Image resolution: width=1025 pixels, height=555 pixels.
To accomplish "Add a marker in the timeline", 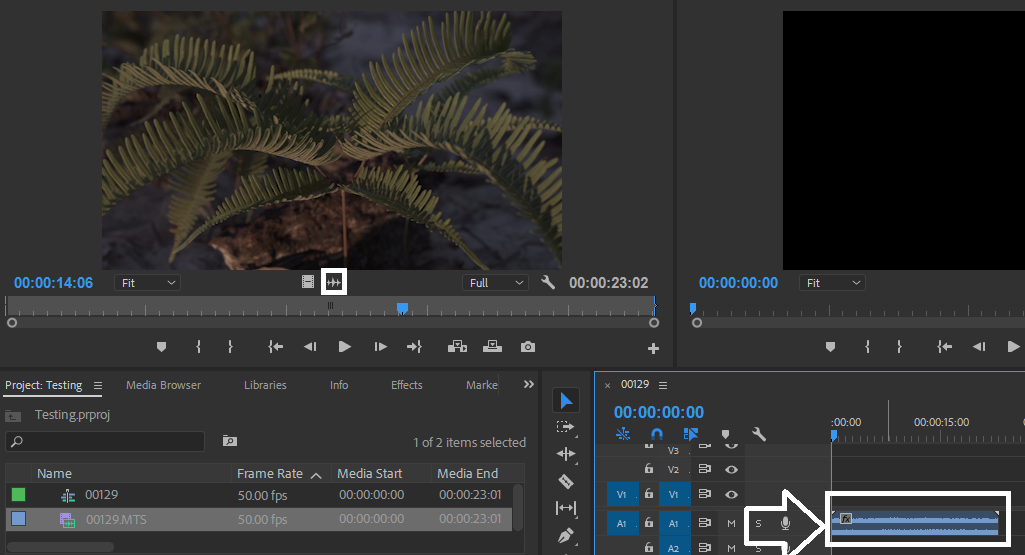I will (725, 434).
